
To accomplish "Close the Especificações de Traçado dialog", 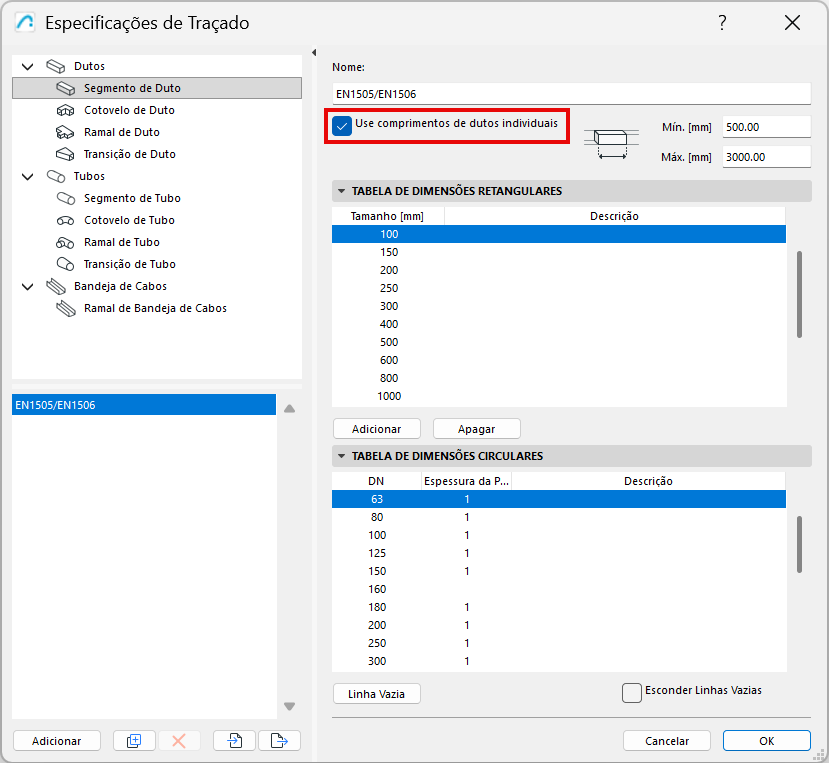I will pos(792,23).
